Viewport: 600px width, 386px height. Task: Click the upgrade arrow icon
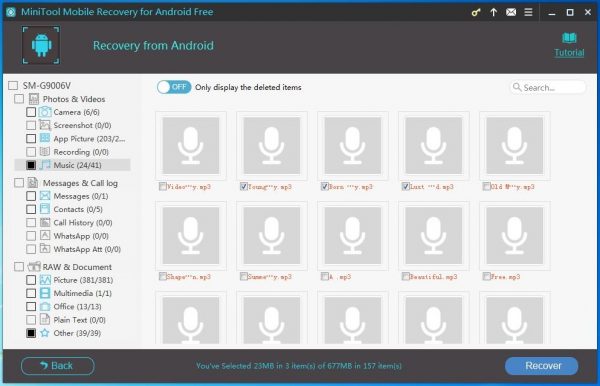(x=494, y=12)
